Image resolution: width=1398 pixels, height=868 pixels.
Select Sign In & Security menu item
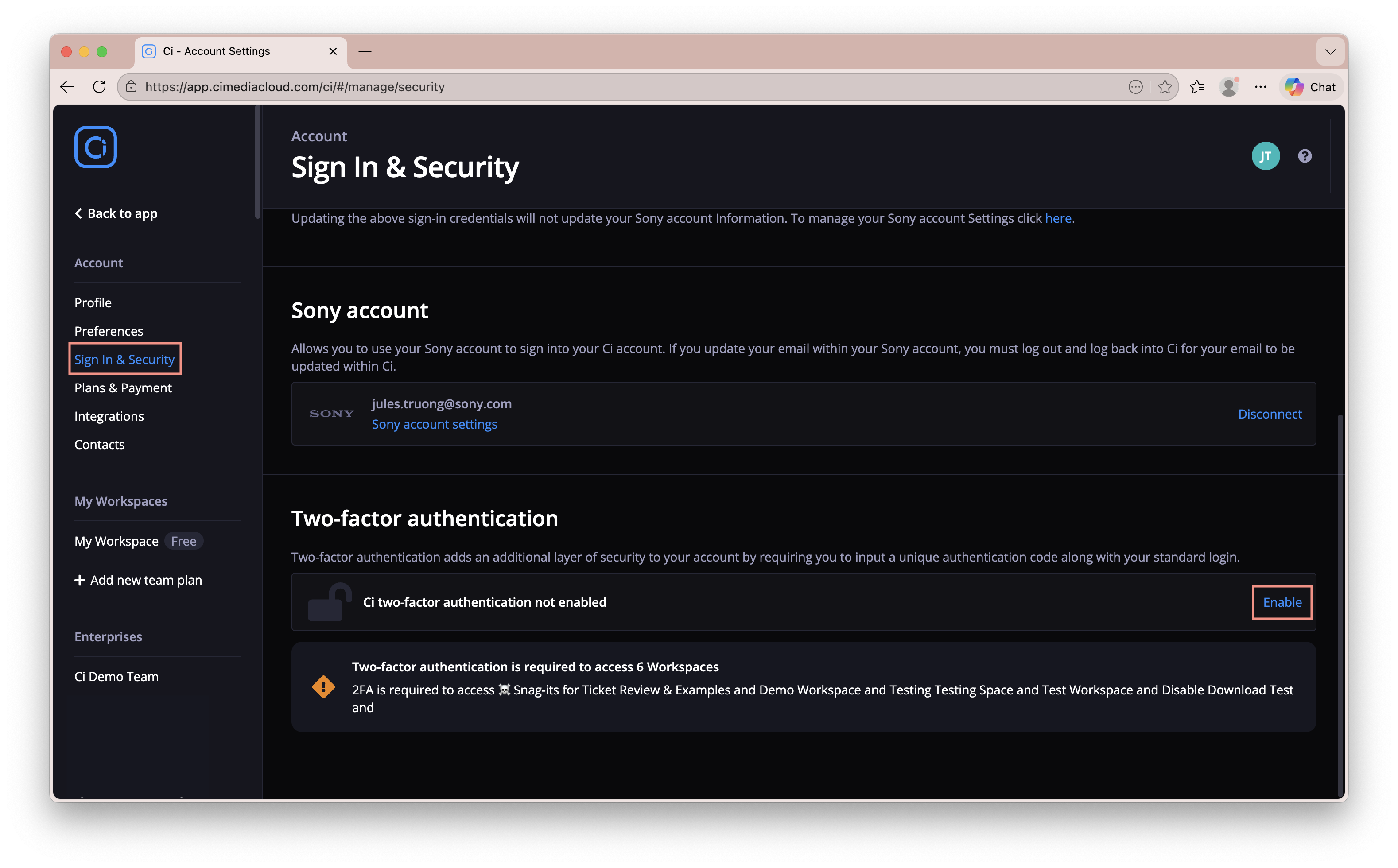point(124,359)
